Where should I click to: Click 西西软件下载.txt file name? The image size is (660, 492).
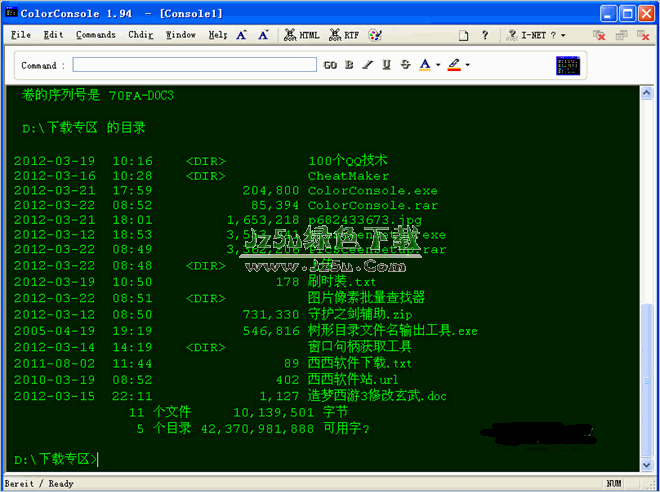tap(359, 363)
